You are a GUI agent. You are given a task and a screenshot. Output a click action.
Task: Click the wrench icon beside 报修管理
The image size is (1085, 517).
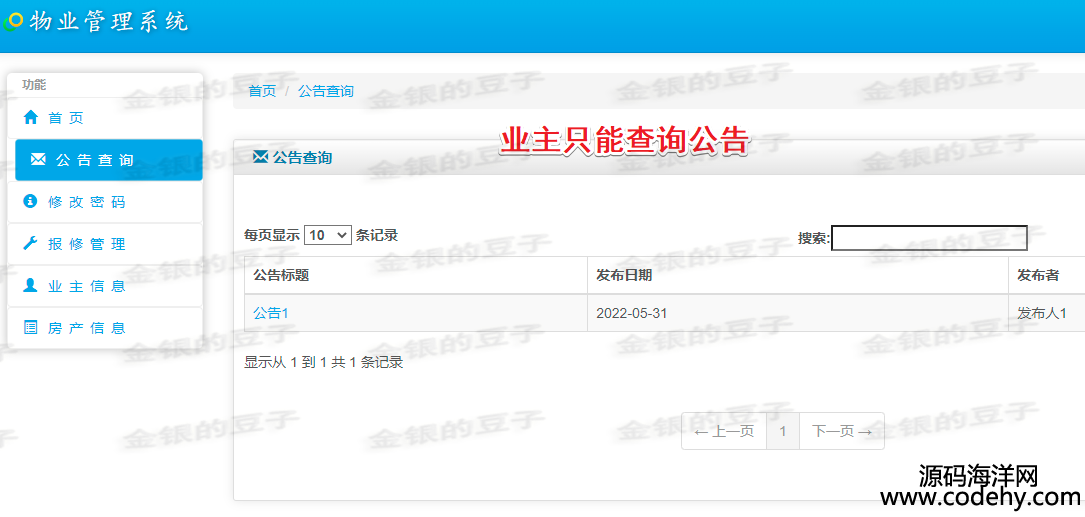click(30, 244)
